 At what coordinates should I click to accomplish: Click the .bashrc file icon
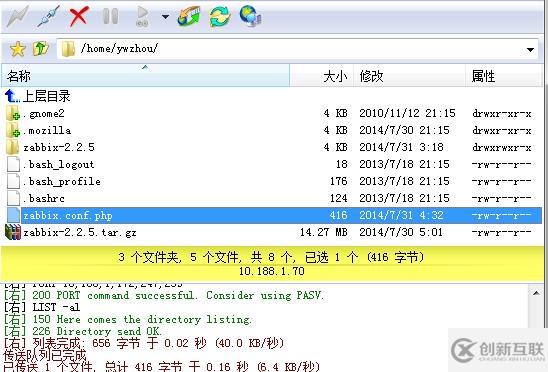(13, 198)
